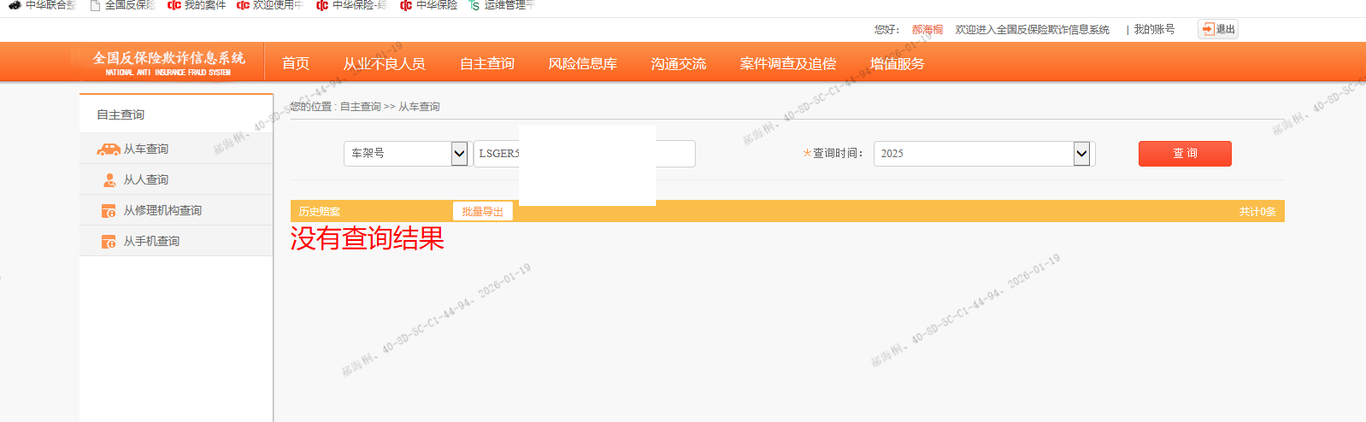Screen dimensions: 1366x422
Task: Open the 风险信息库 navigation menu
Action: (x=582, y=64)
